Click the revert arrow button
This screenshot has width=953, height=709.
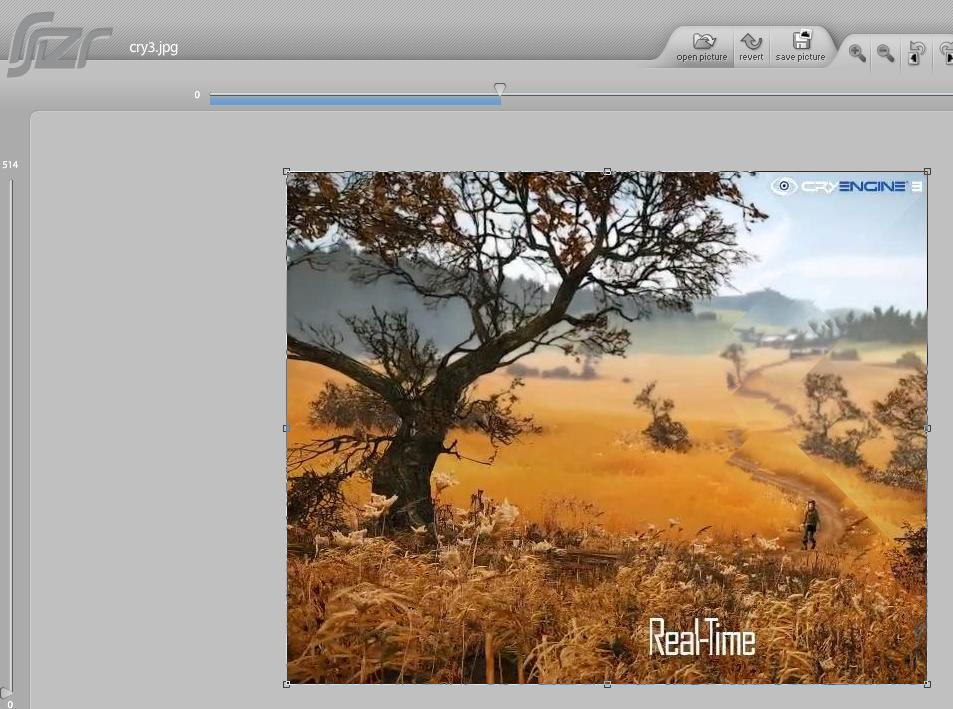pos(751,47)
